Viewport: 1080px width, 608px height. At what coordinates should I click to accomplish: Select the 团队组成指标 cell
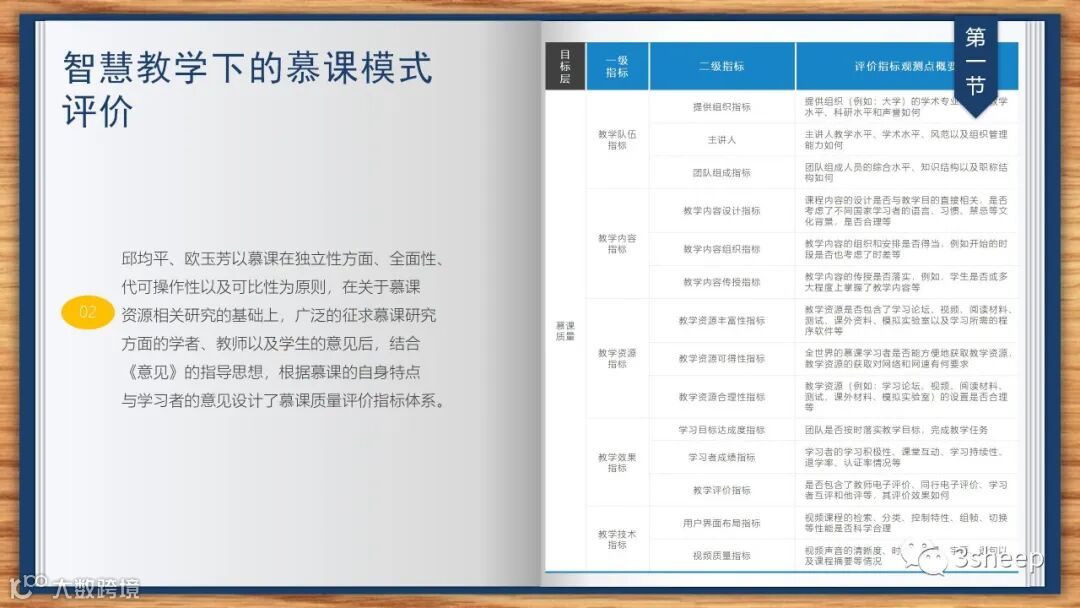pos(722,172)
